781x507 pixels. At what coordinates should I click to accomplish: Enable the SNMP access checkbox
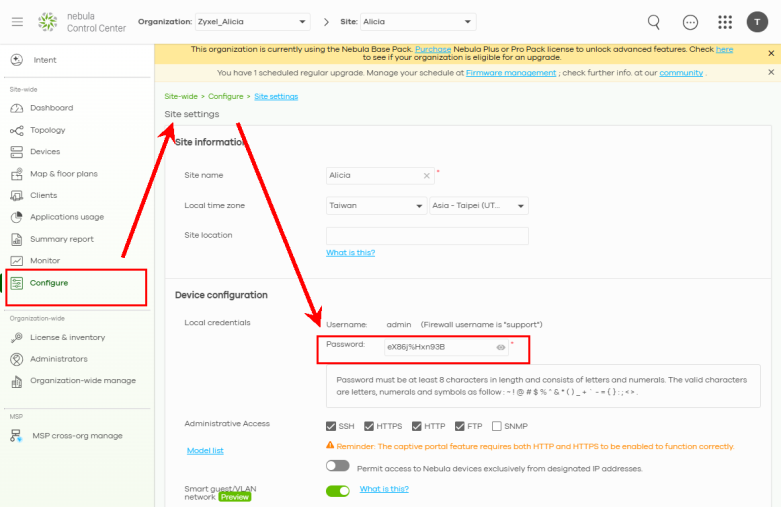(x=497, y=426)
